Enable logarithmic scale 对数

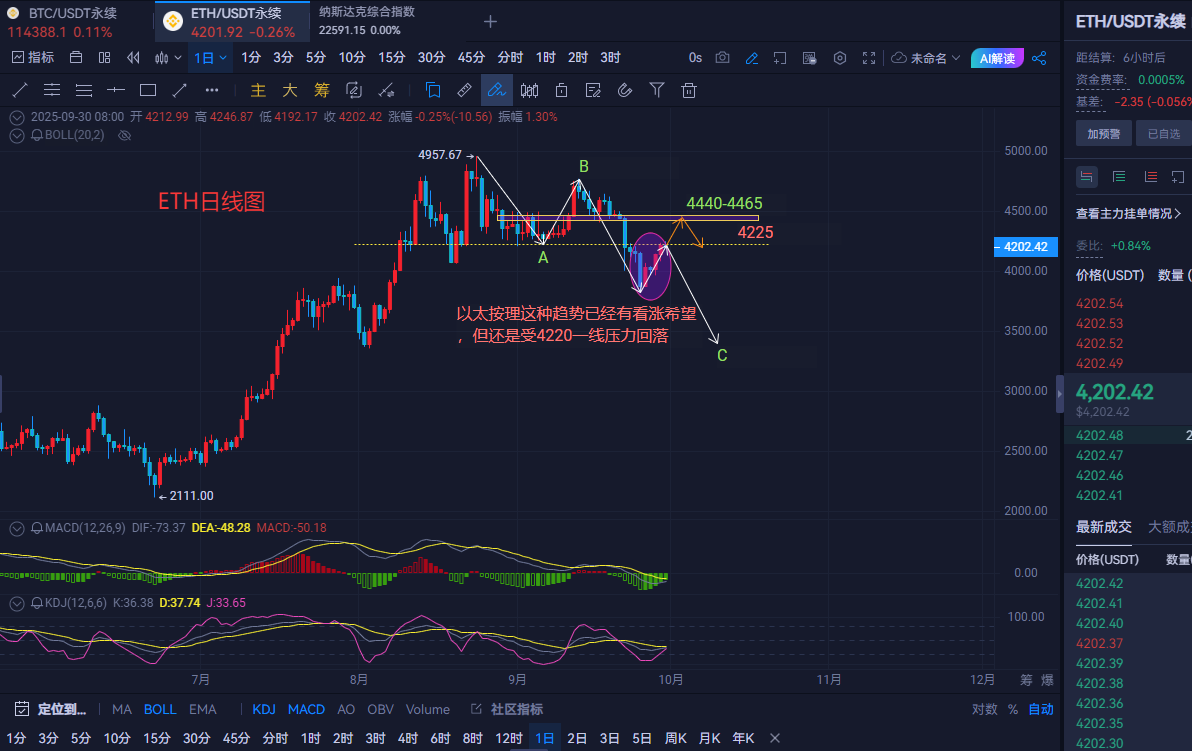(984, 709)
